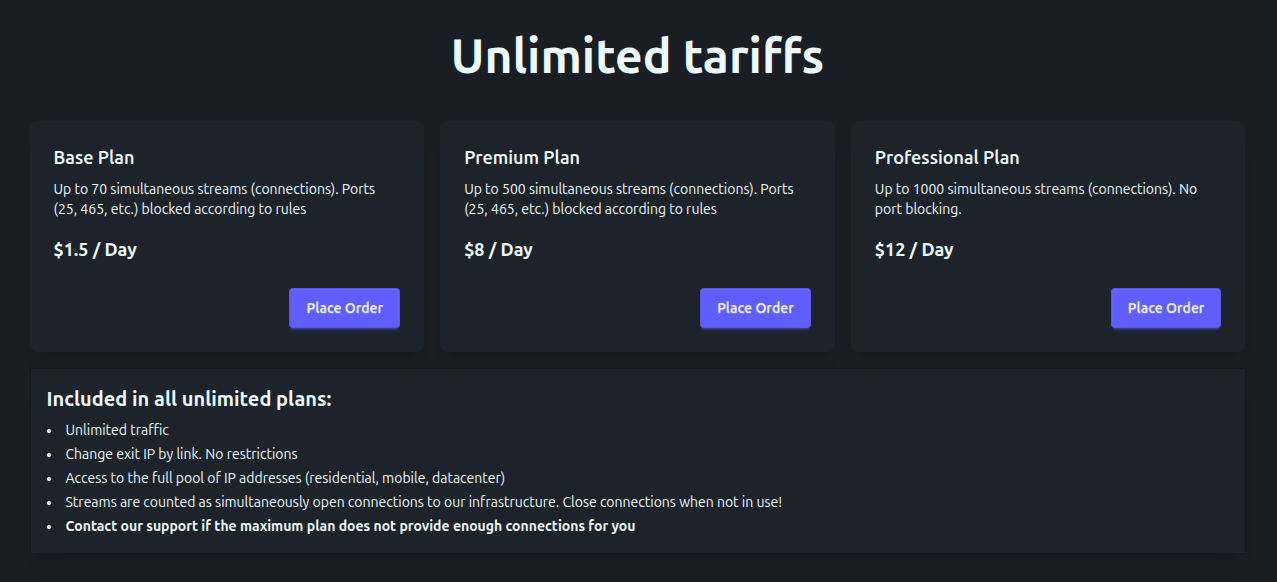Click the full pool of IP addresses item

285,478
